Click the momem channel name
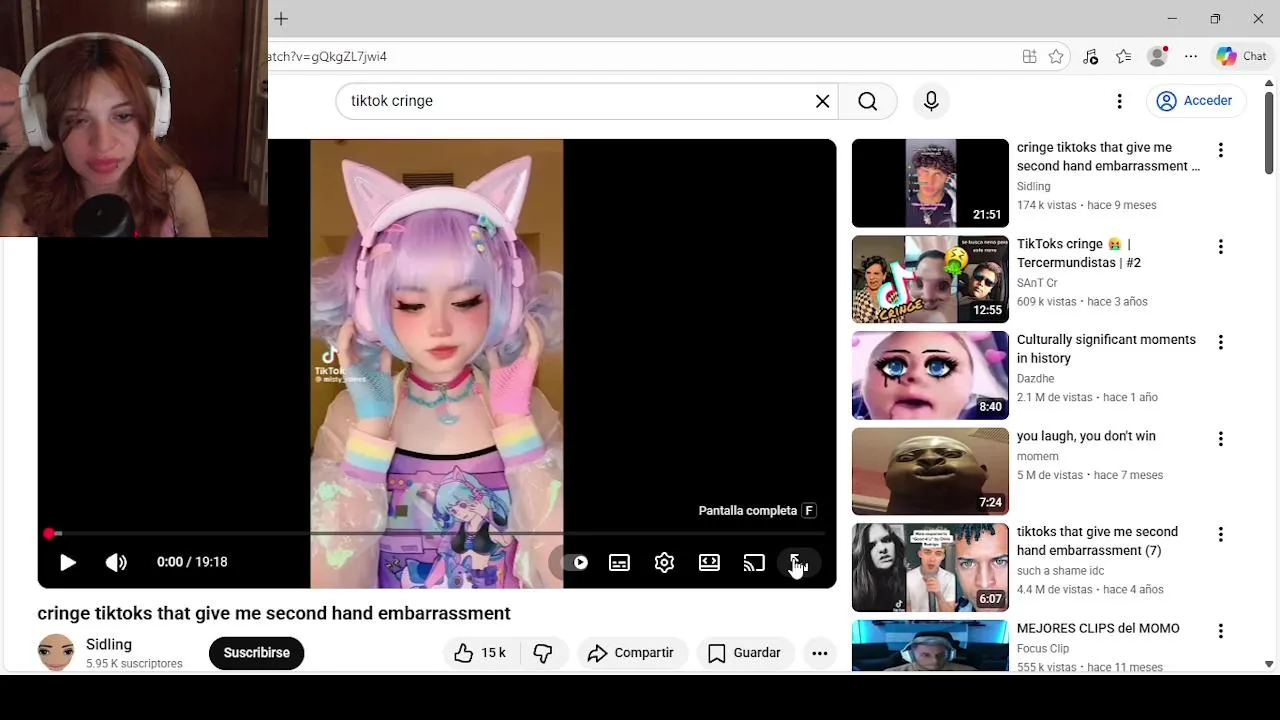 1037,456
